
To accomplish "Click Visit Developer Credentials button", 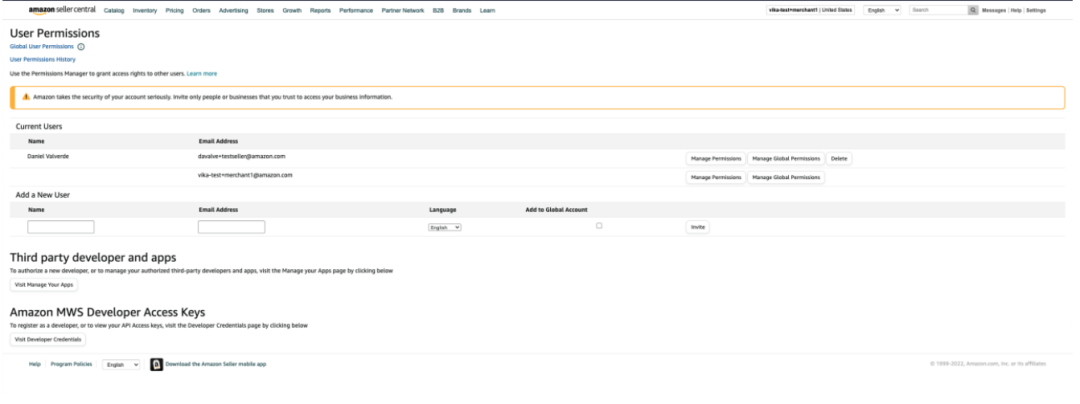I will [48, 339].
